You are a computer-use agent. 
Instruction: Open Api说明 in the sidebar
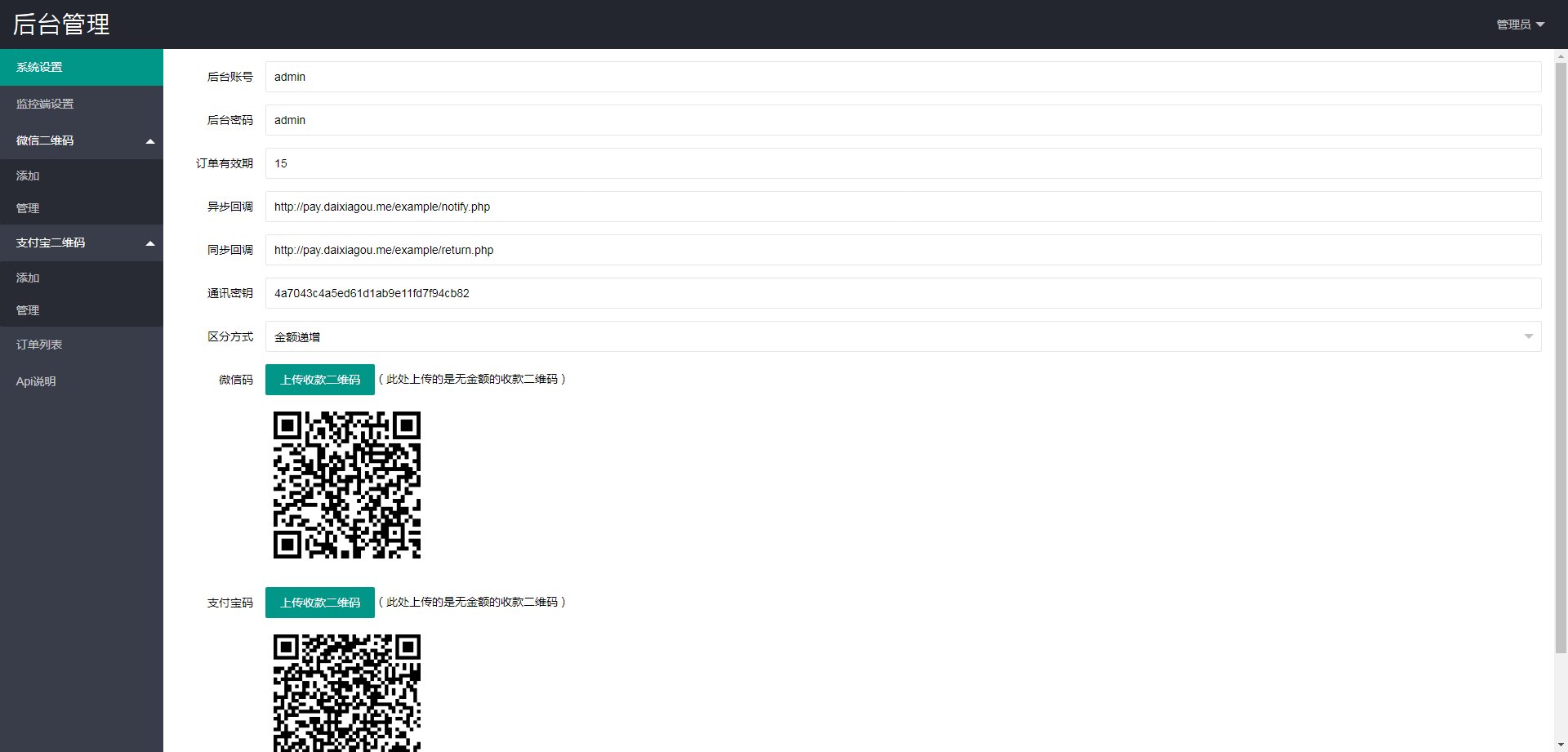pyautogui.click(x=82, y=381)
